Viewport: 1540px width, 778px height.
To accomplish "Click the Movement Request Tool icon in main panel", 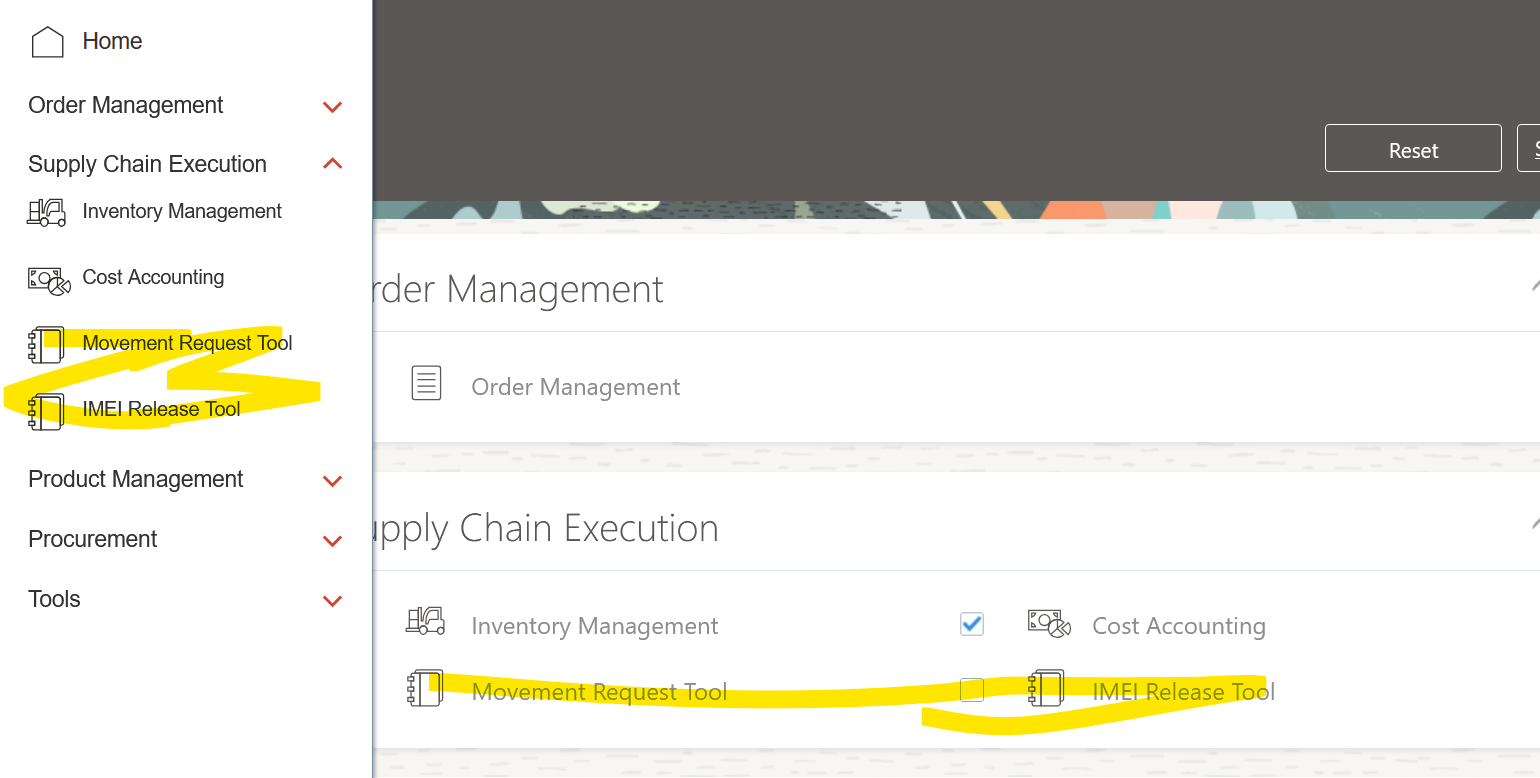I will [x=427, y=688].
